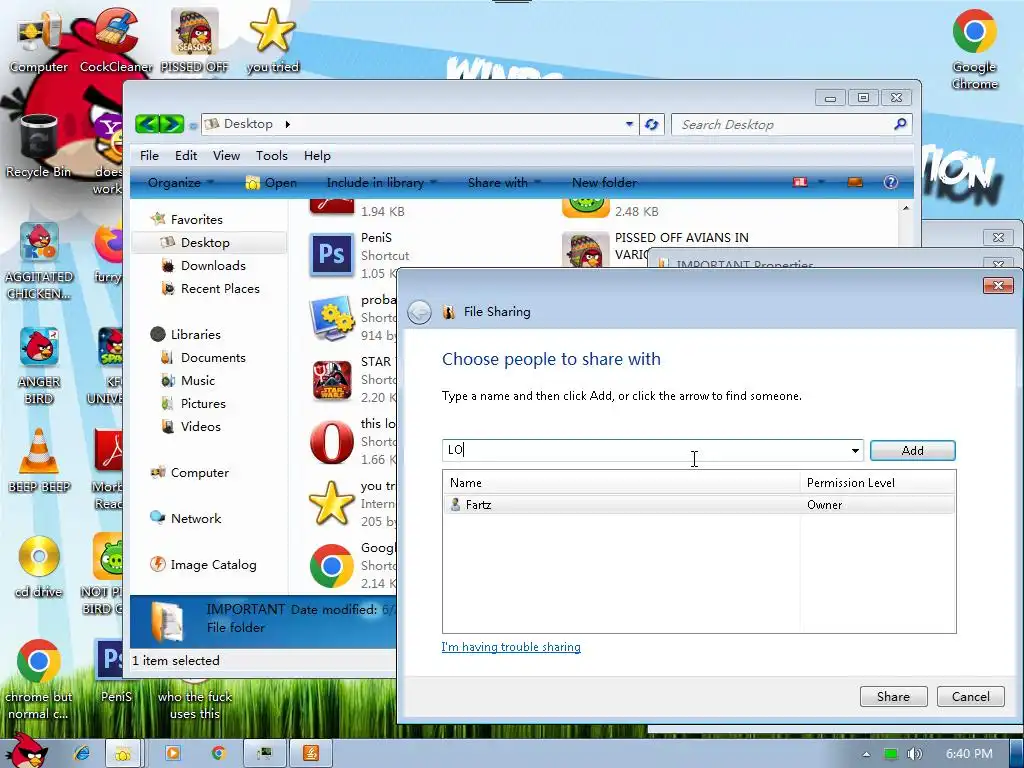Open the AGGITATED CHICKEN desktop icon
1024x768 pixels.
click(39, 260)
